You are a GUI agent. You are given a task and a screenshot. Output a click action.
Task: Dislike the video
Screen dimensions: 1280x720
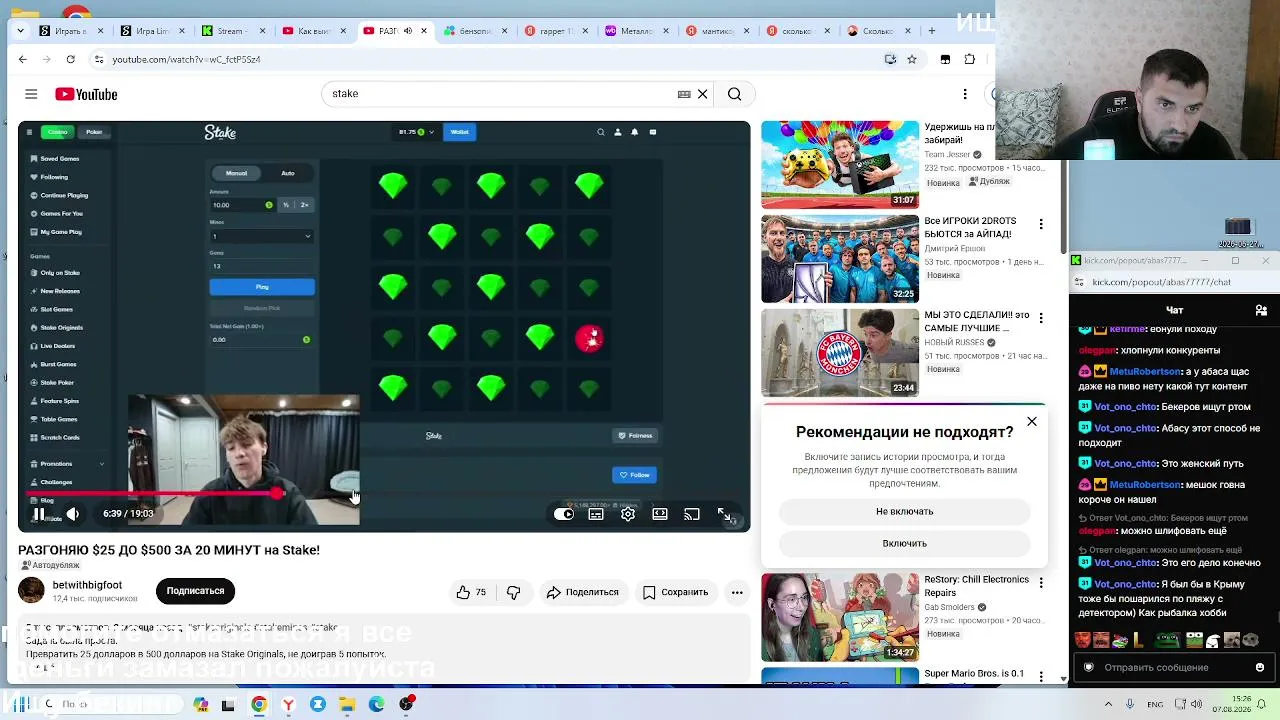pyautogui.click(x=514, y=592)
